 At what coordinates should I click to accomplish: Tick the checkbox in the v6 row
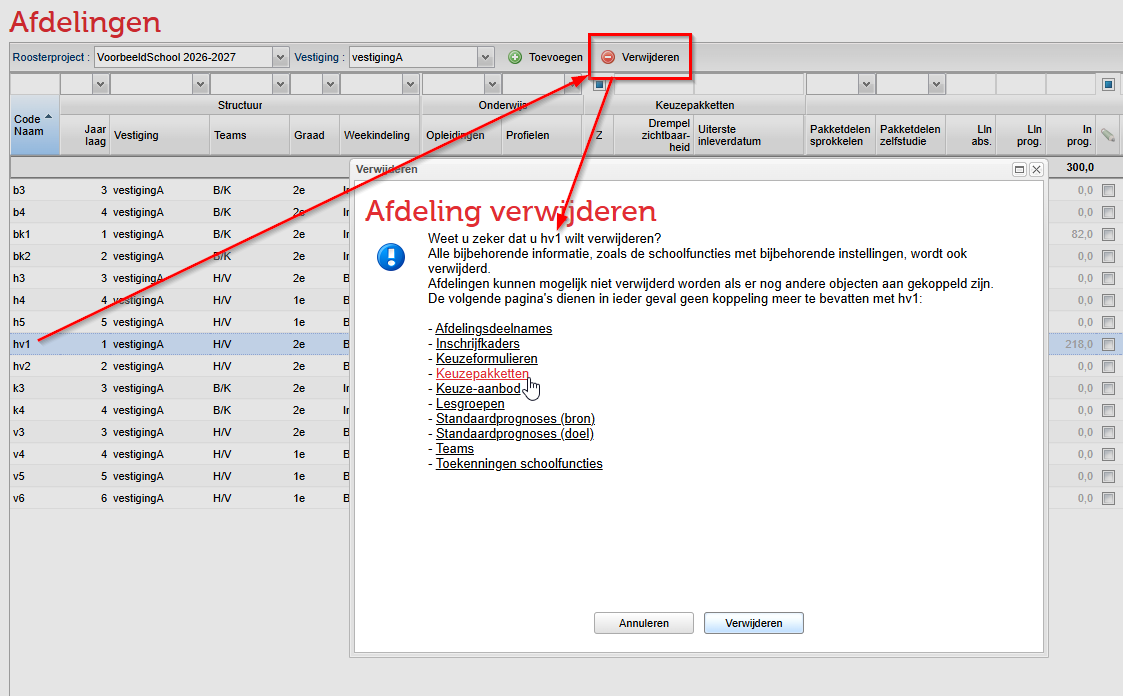tap(1108, 498)
